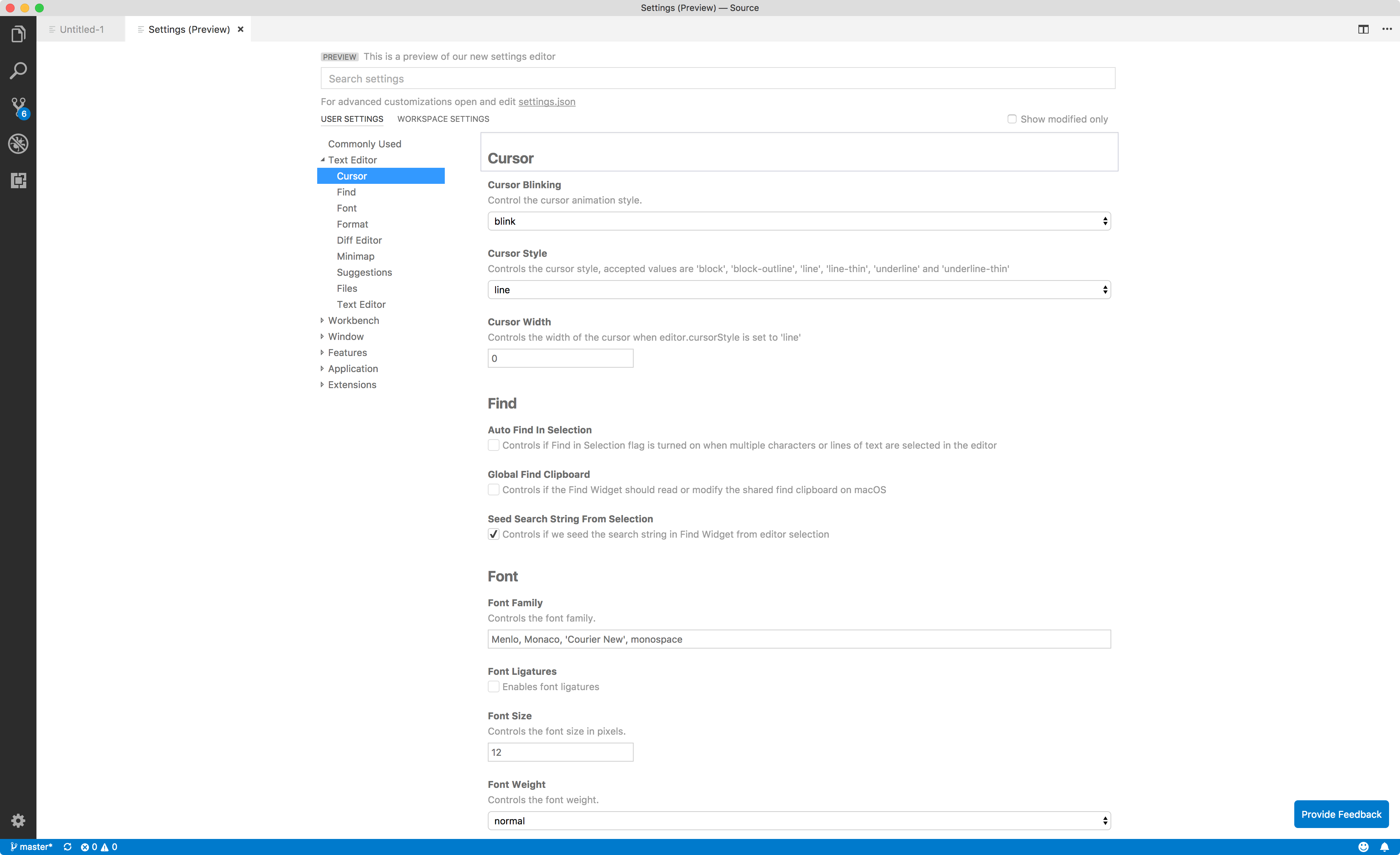Viewport: 1400px width, 855px height.
Task: Expand the Application tree section
Action: 322,368
